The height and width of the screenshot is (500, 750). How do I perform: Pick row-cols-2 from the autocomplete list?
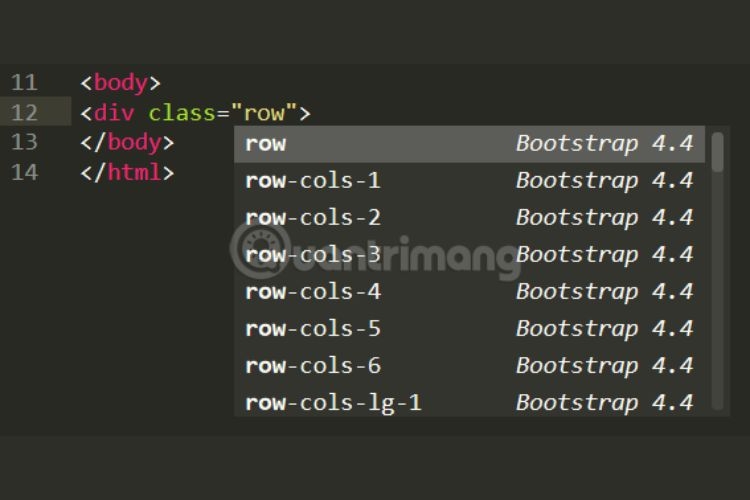[469, 218]
